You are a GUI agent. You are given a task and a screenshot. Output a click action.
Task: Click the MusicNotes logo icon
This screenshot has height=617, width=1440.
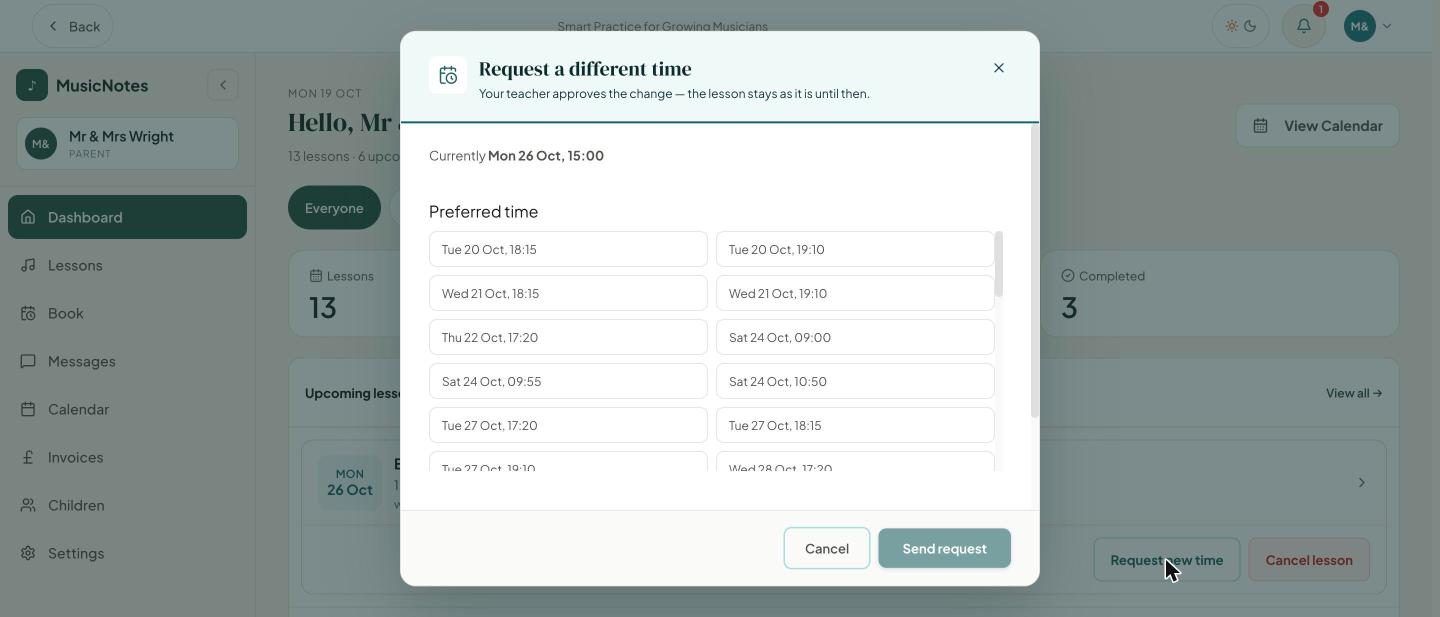32,85
